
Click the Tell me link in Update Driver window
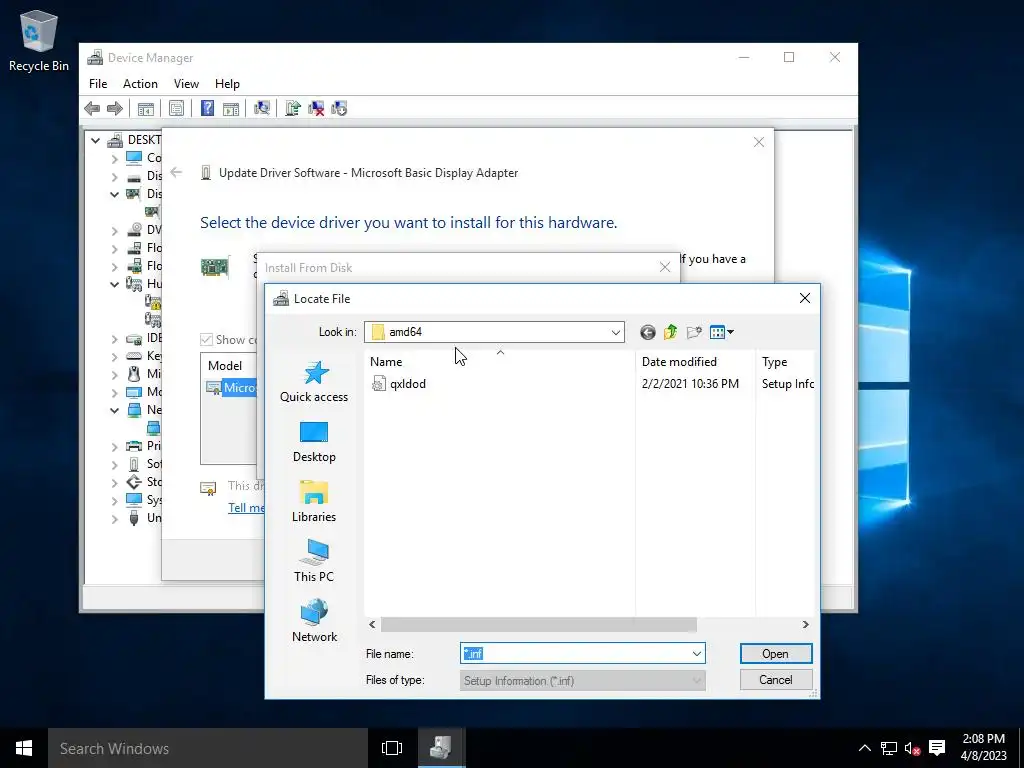tap(246, 508)
